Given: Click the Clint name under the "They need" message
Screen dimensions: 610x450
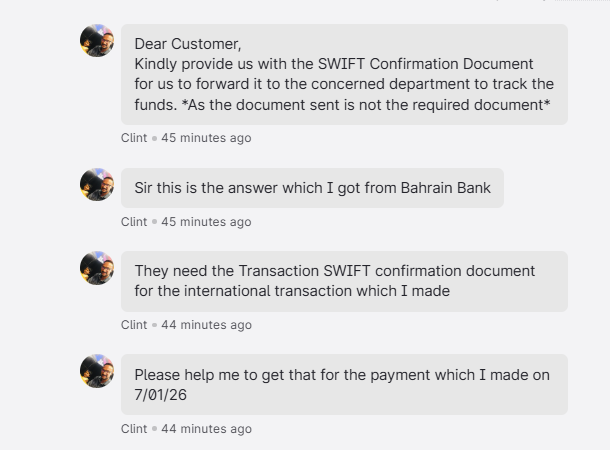Looking at the screenshot, I should (134, 325).
